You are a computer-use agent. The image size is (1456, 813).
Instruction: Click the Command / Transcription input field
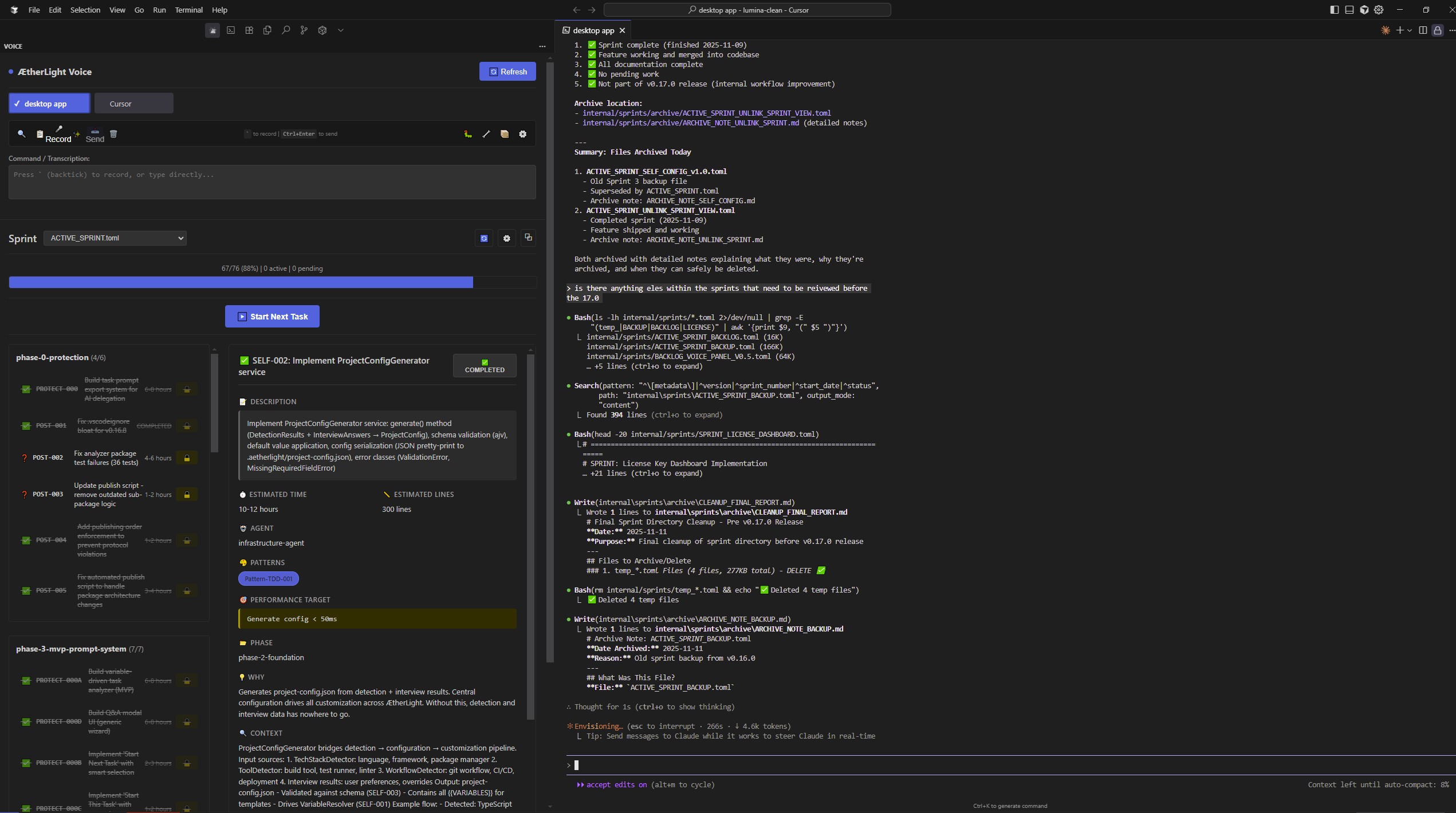(x=271, y=181)
